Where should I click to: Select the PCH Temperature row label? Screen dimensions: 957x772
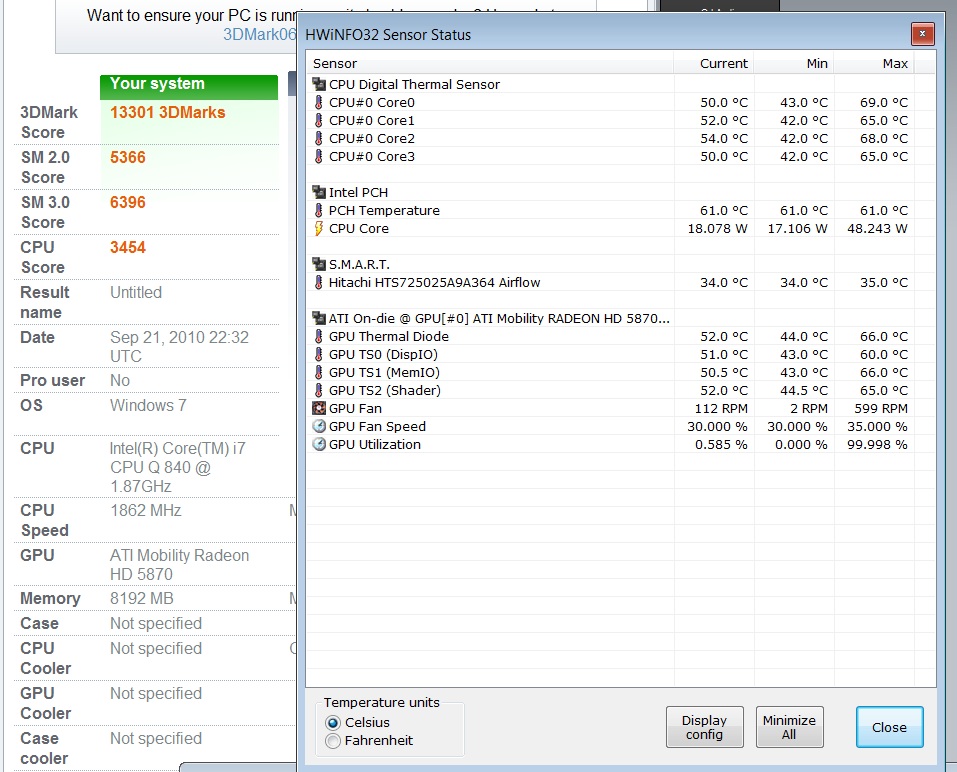384,211
